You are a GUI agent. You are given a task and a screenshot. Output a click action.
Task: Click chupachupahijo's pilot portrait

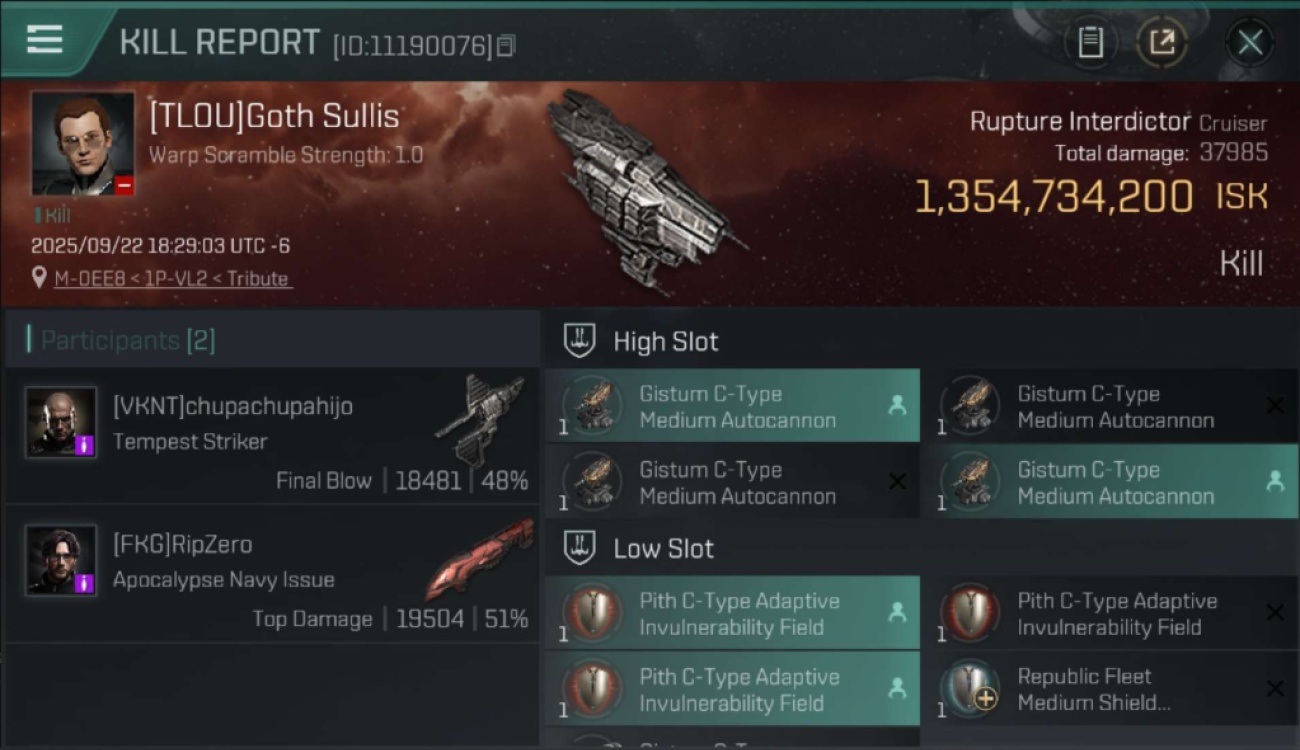[61, 422]
